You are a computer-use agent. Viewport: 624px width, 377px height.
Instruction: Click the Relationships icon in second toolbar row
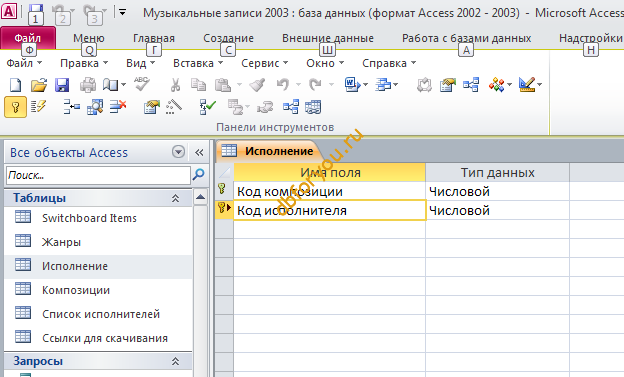coord(291,107)
